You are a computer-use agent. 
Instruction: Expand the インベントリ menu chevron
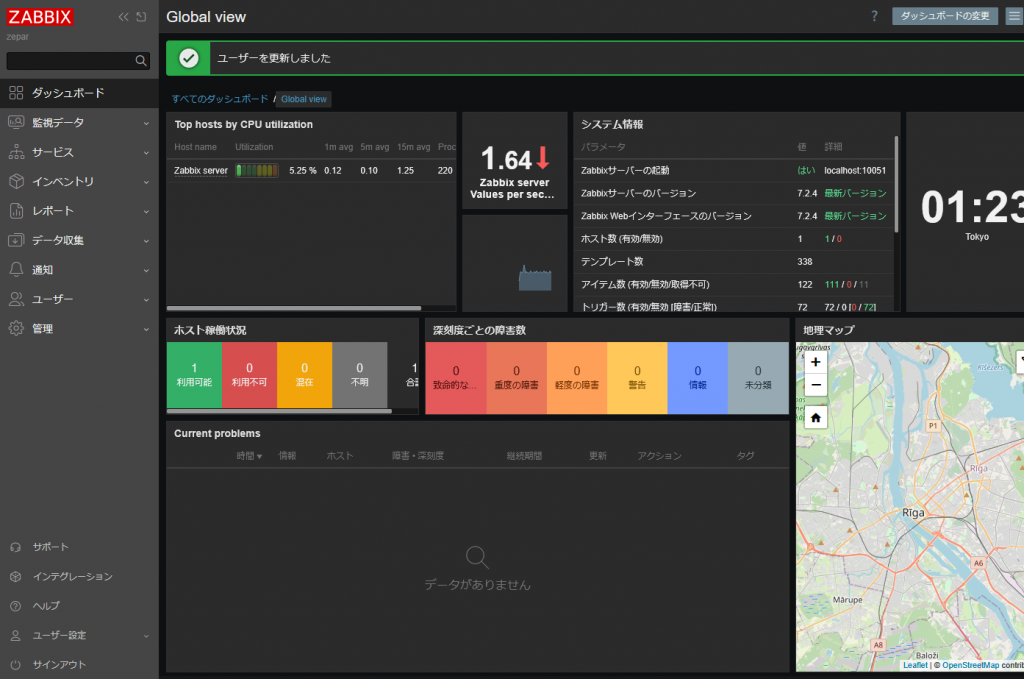(146, 182)
